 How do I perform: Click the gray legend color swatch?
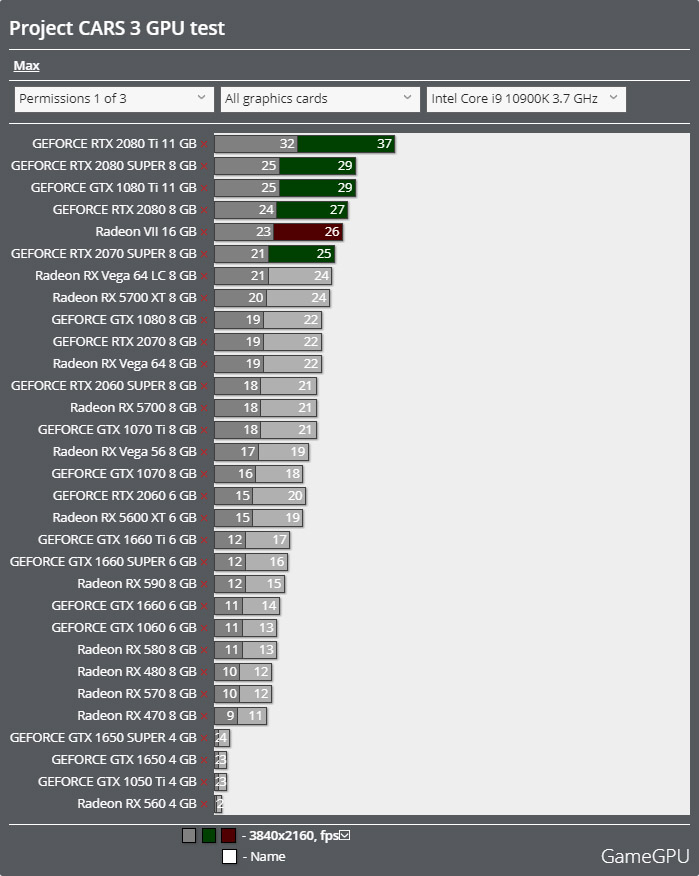(189, 835)
